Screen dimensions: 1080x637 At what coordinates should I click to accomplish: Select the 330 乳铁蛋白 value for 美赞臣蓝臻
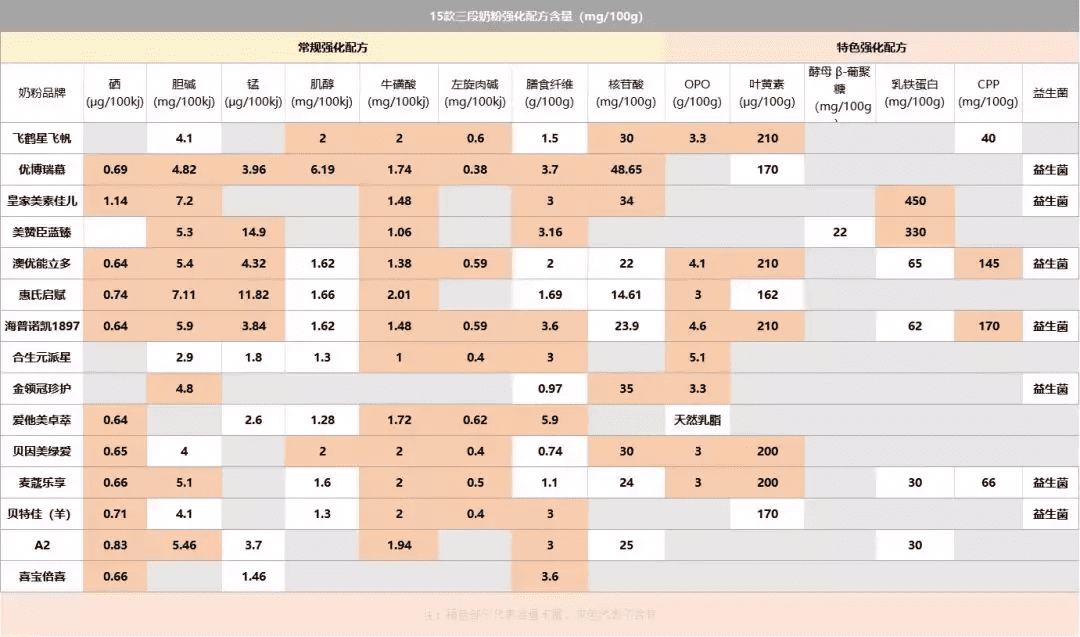pyautogui.click(x=915, y=232)
